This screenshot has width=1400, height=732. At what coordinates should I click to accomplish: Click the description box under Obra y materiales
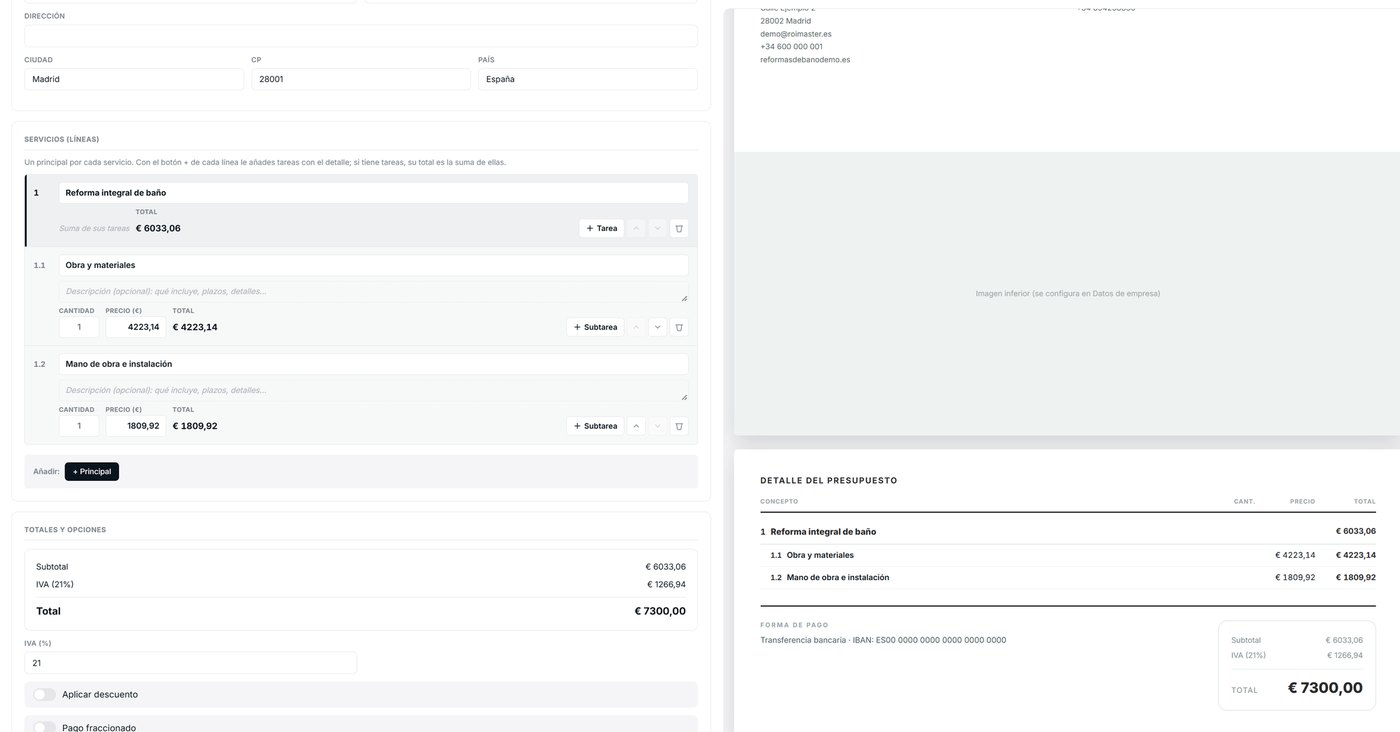[374, 292]
